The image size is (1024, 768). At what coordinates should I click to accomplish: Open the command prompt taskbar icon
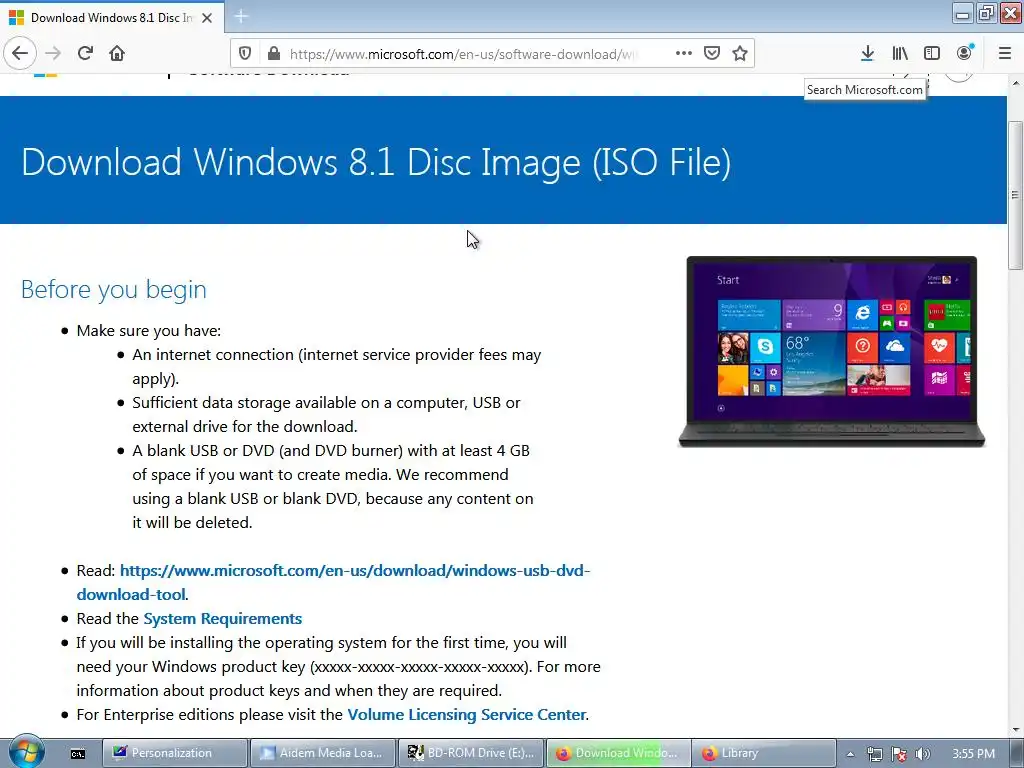78,754
